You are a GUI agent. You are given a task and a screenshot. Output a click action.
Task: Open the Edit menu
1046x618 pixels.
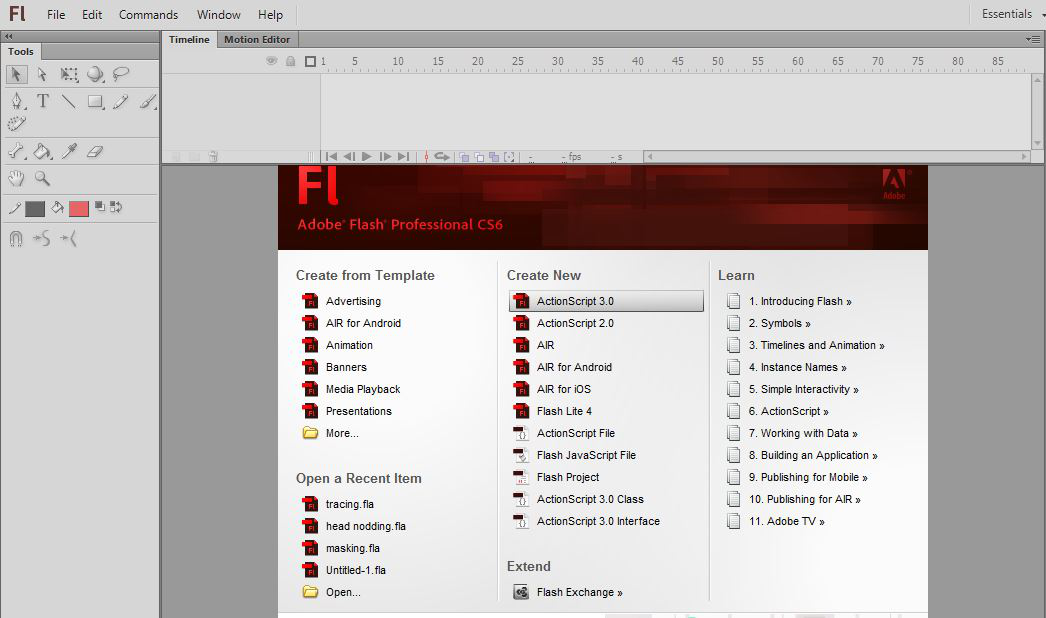[92, 15]
